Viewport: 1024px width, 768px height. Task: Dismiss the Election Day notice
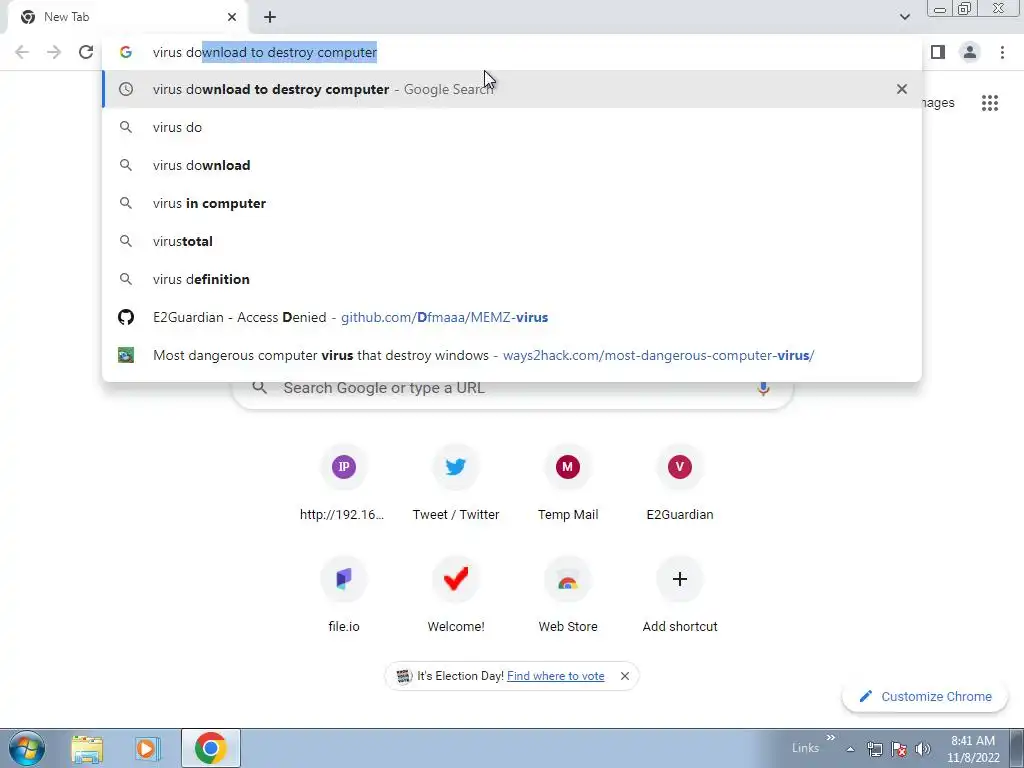(624, 676)
